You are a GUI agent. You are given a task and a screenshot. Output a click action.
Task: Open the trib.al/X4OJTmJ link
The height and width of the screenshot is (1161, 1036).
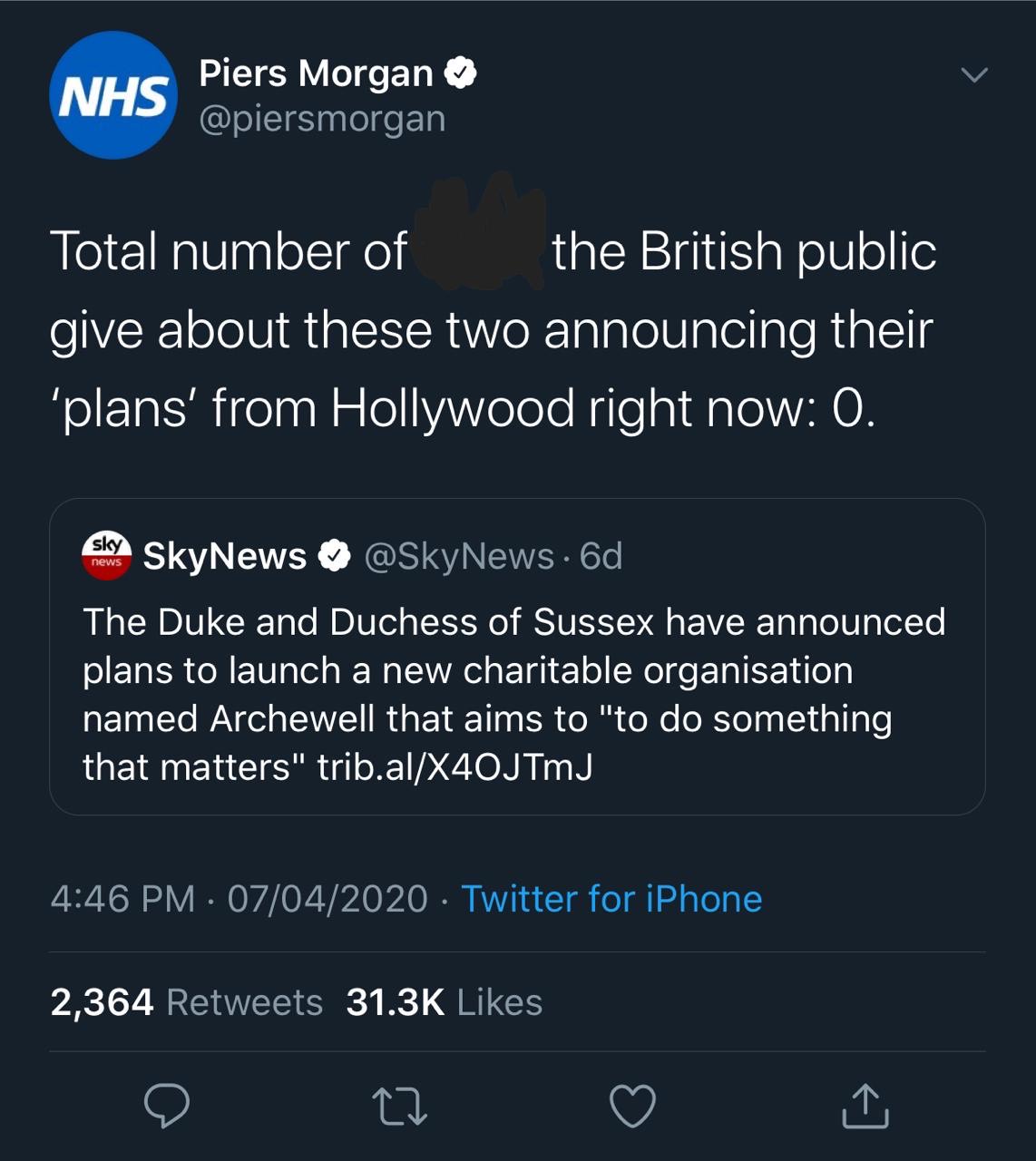[x=454, y=767]
